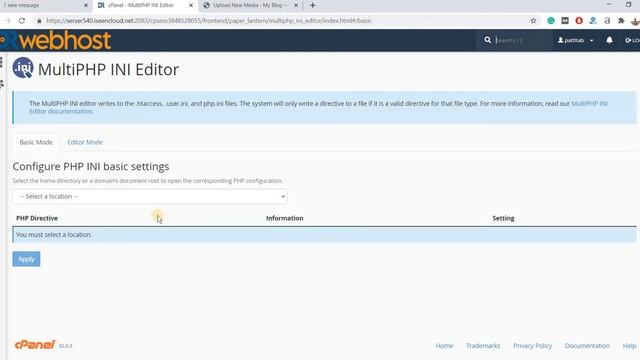Select the Basic Mode tab

36,142
